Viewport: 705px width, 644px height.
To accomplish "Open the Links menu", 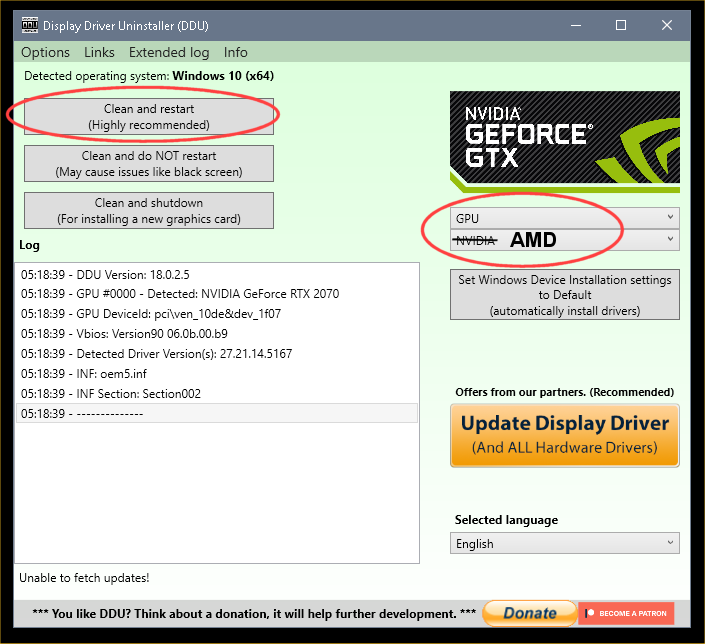I will click(99, 53).
